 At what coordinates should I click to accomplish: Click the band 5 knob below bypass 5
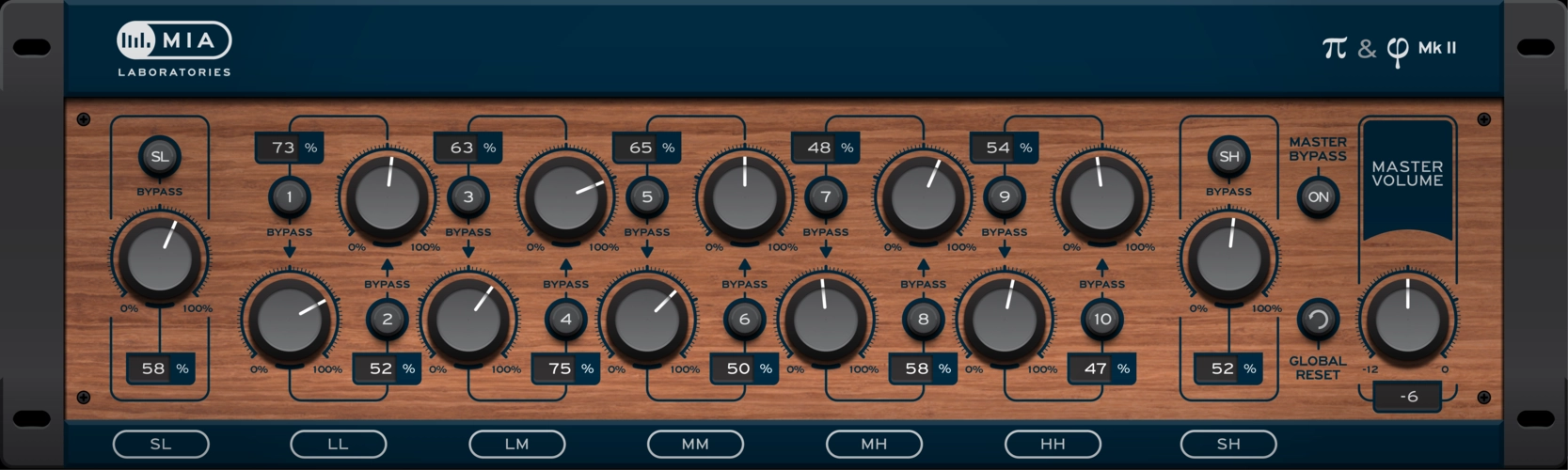[647, 318]
